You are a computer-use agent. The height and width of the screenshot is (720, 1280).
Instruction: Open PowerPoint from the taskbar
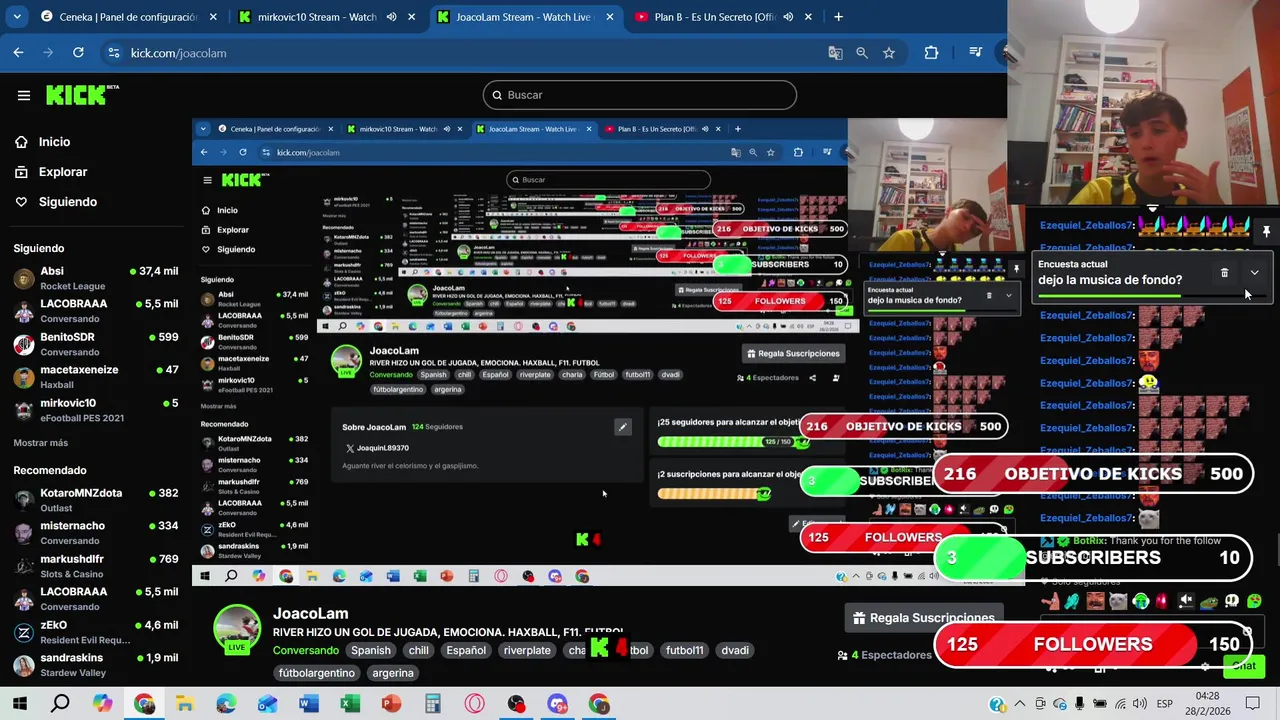[391, 704]
